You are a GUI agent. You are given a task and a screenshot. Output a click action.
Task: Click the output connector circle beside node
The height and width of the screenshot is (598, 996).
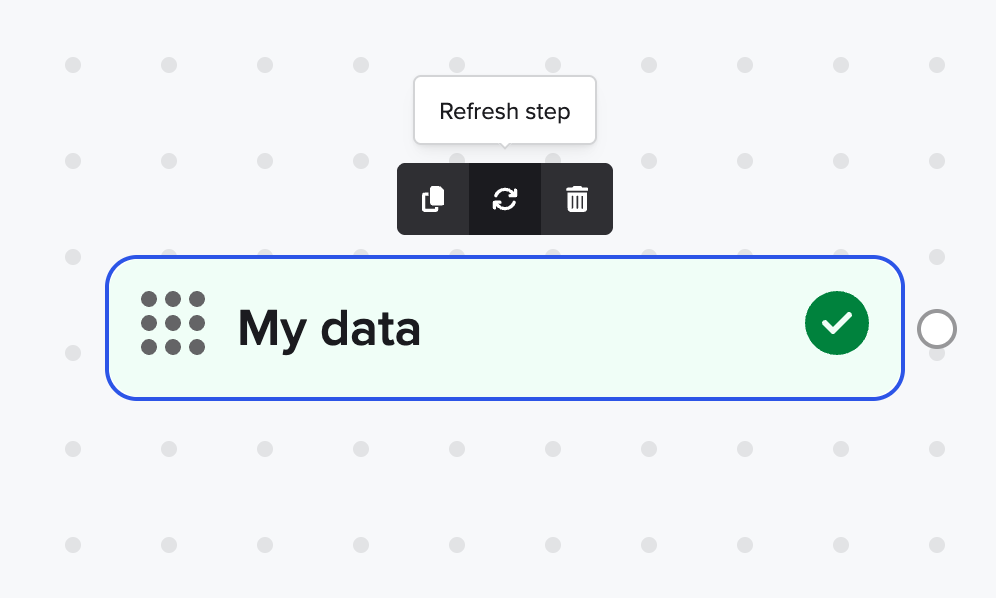point(937,329)
